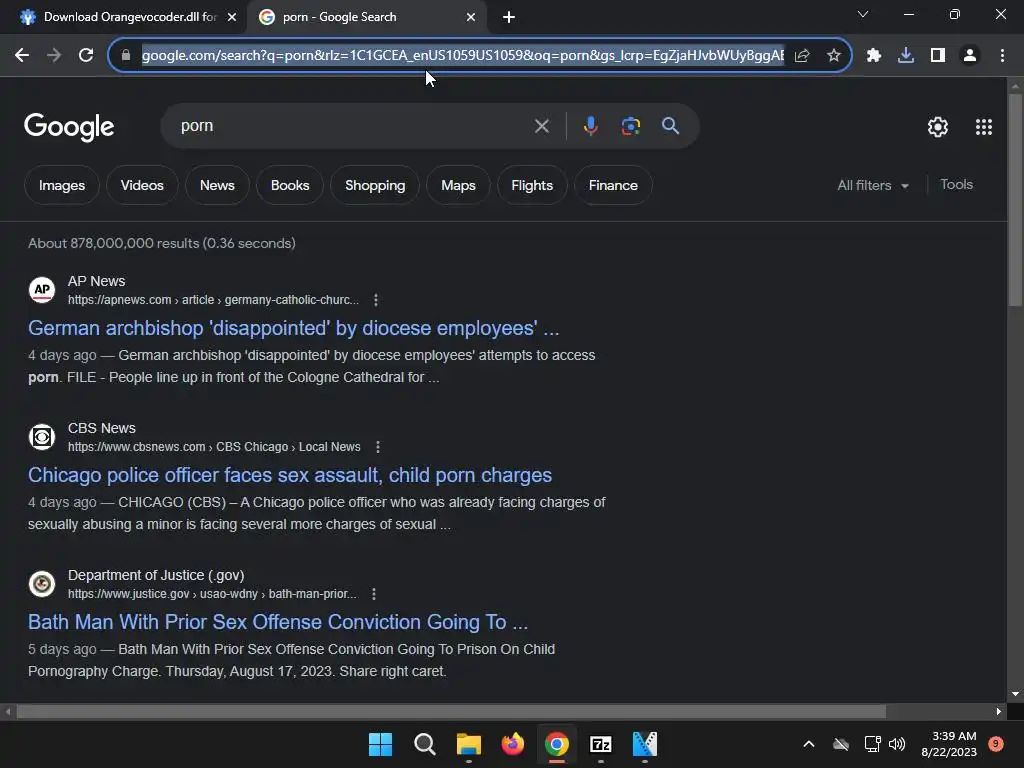The width and height of the screenshot is (1024, 768).
Task: Open Chrome downloads icon
Action: coord(906,56)
